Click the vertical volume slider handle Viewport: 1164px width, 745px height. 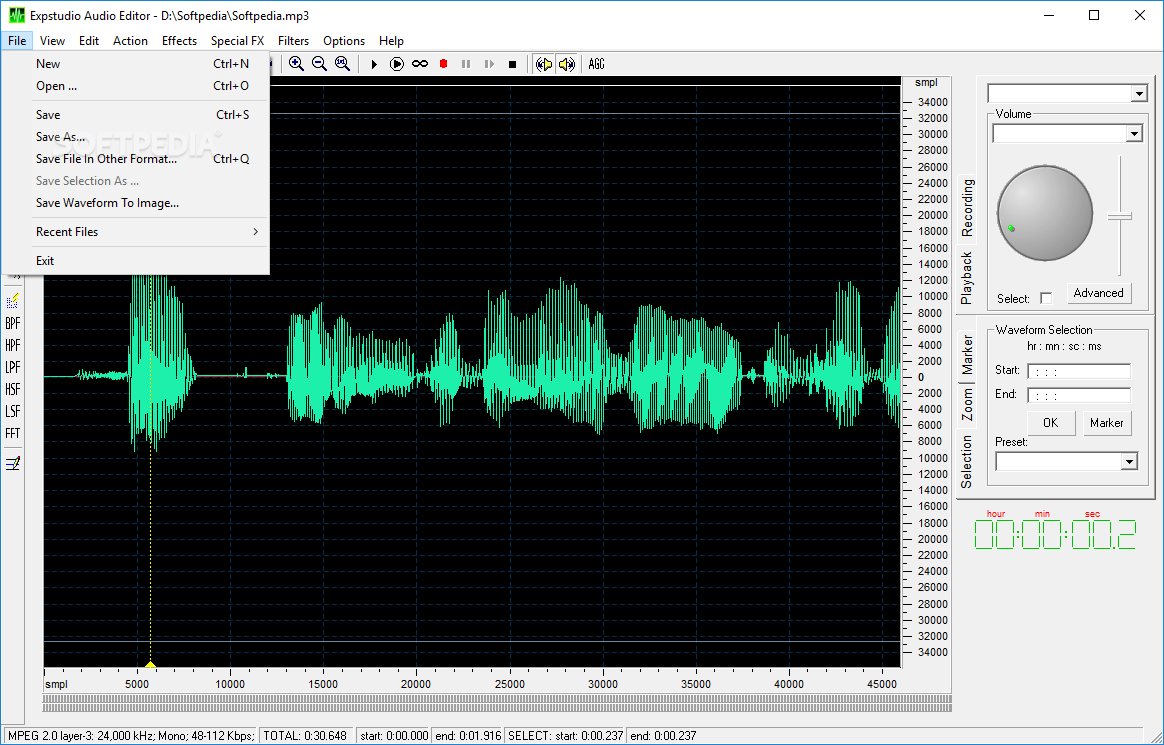click(x=1119, y=216)
